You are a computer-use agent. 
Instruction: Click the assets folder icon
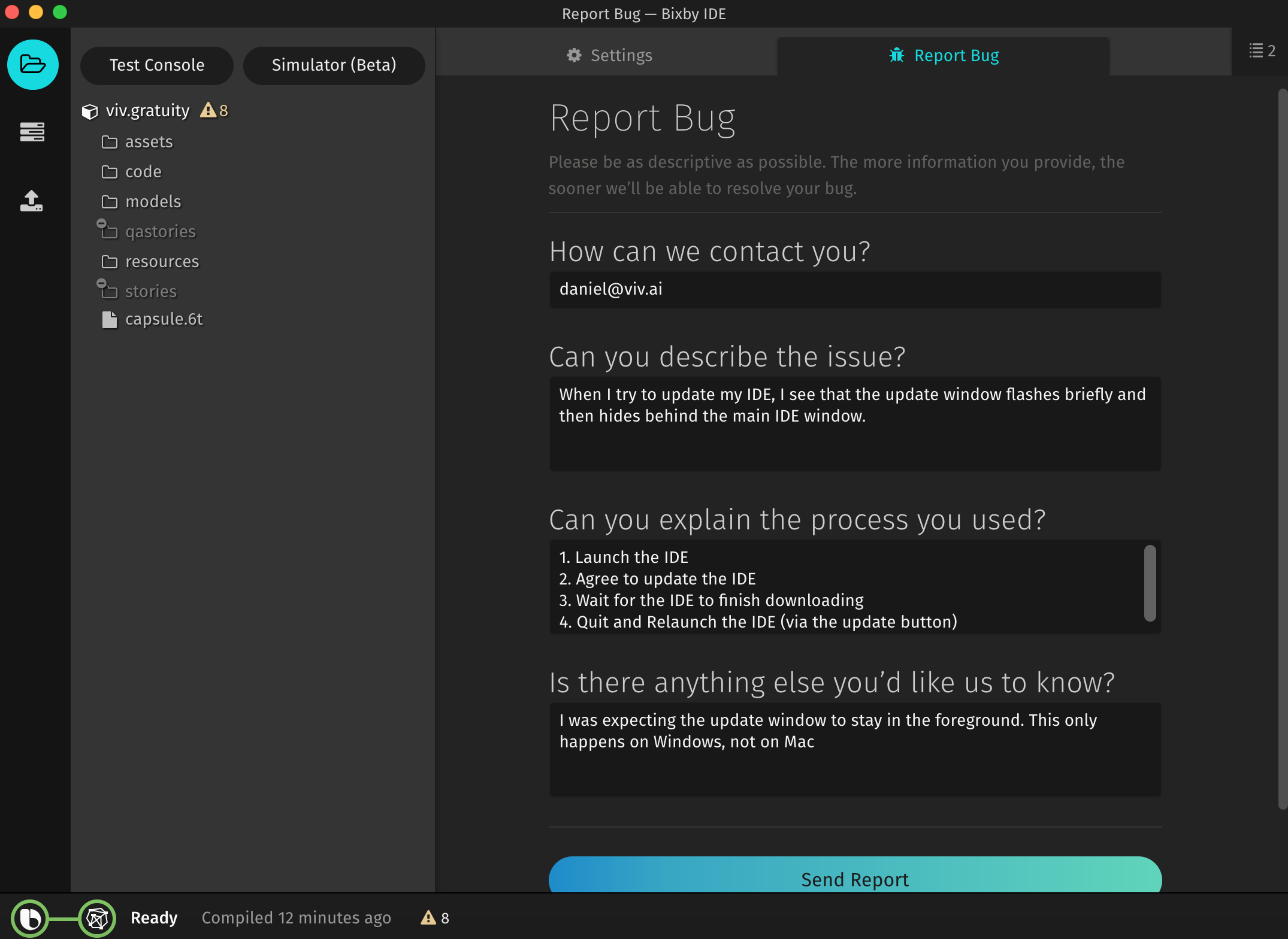click(x=110, y=142)
